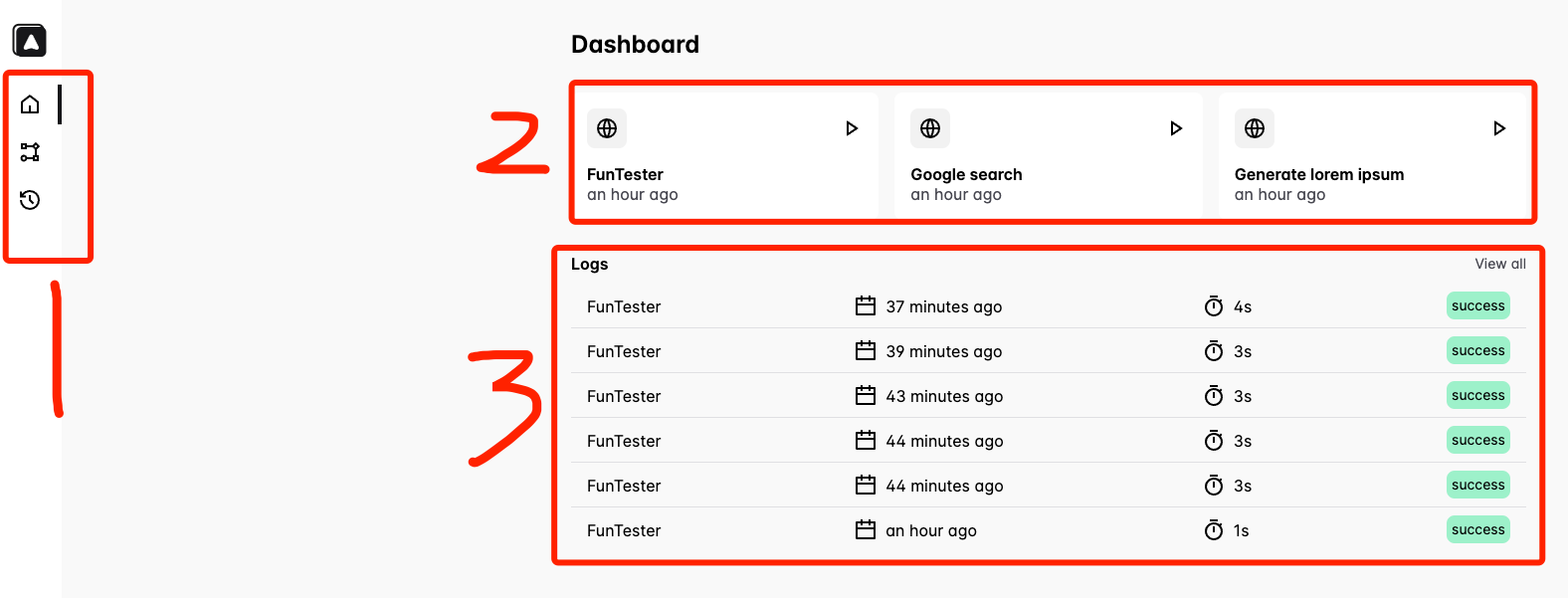Open the workflows icon in sidebar

click(30, 152)
